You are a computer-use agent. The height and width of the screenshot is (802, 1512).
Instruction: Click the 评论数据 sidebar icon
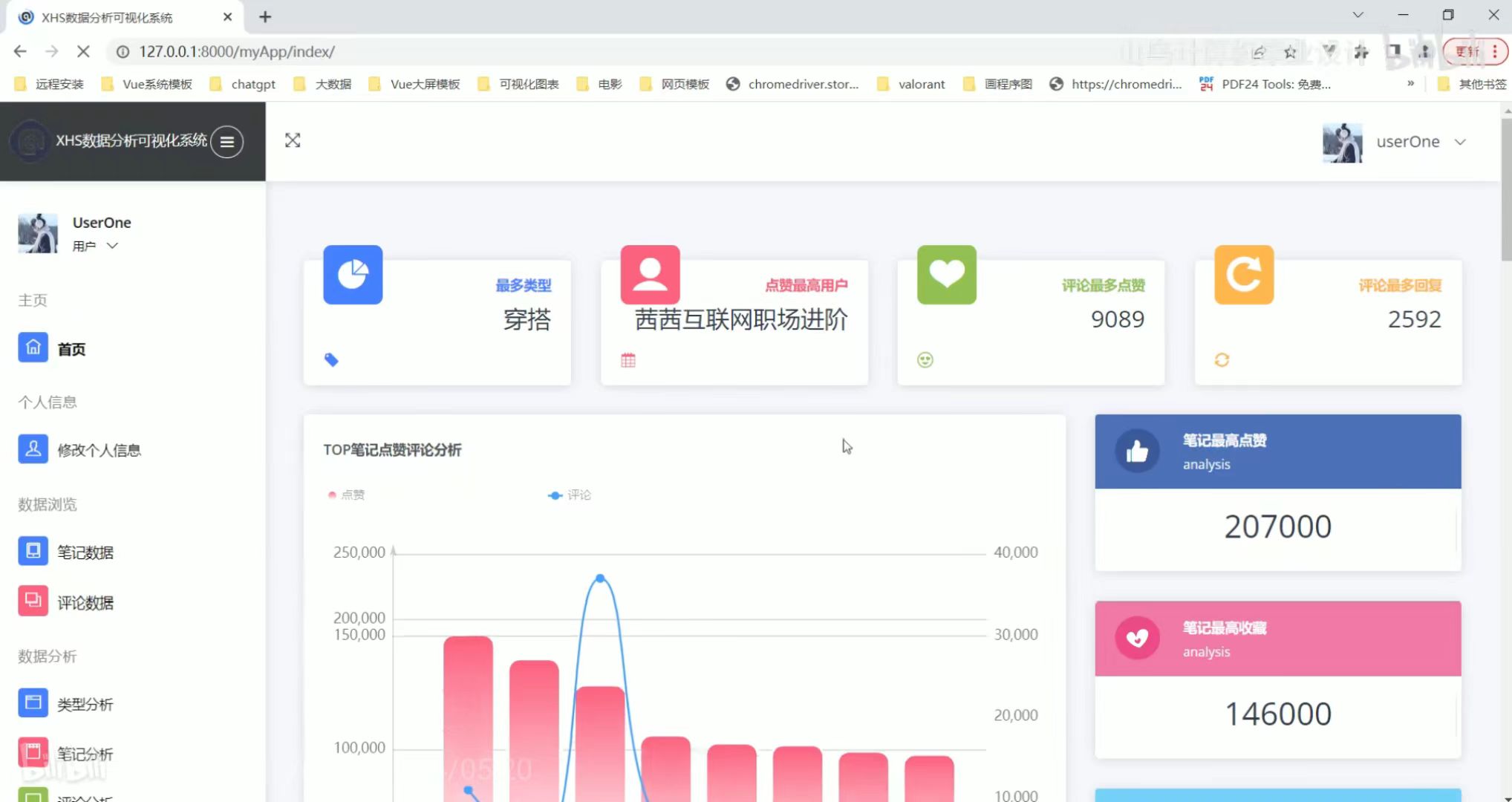pos(33,601)
